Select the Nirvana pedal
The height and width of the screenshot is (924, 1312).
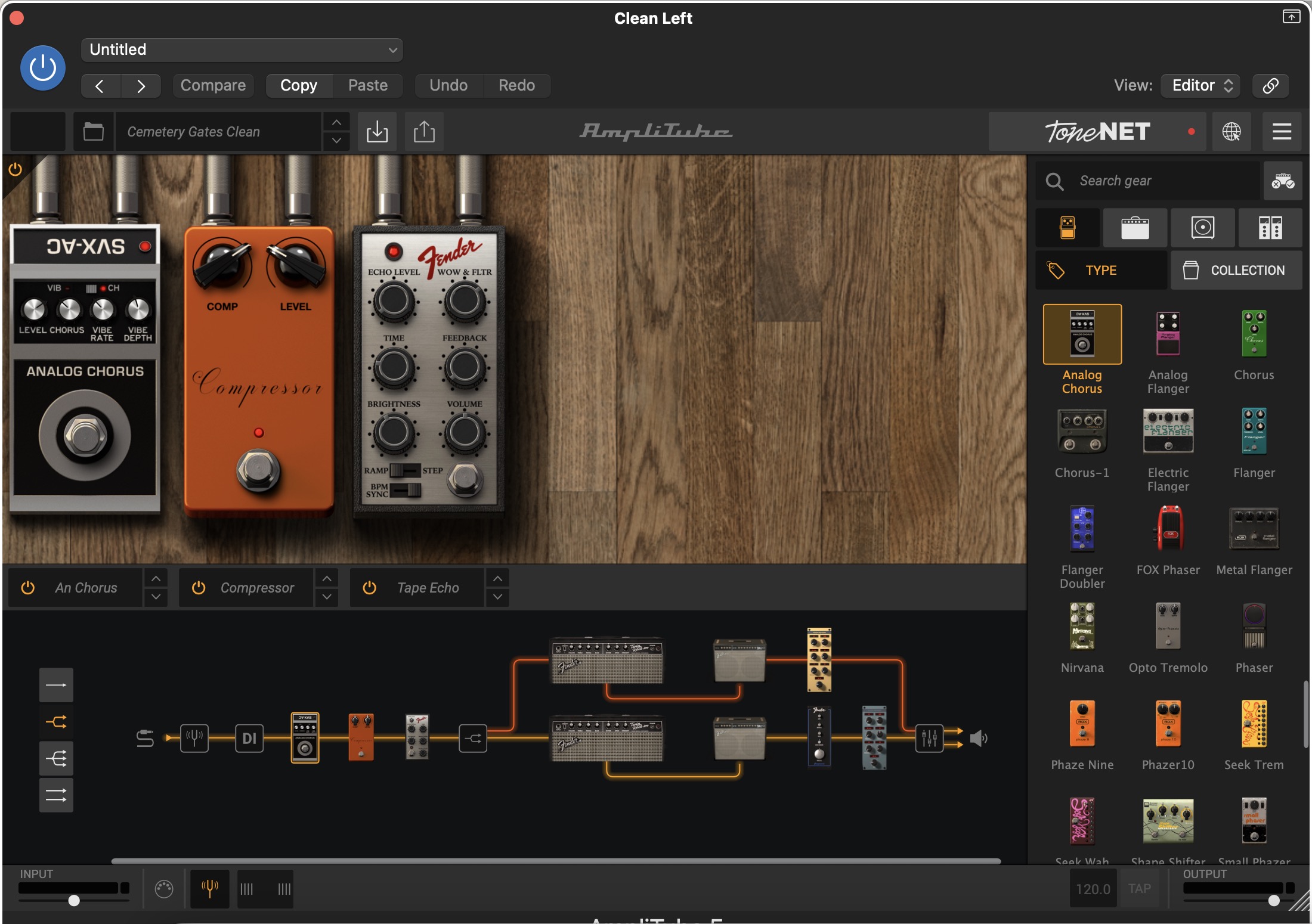(1082, 626)
